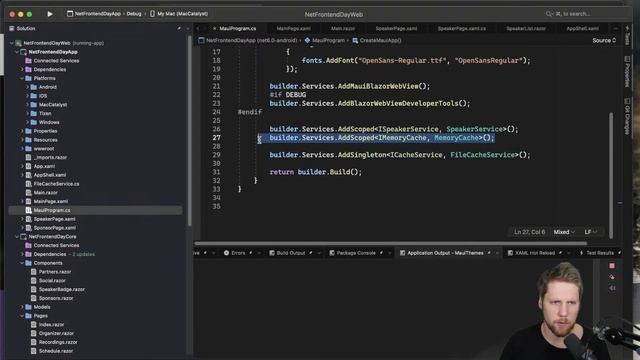
Task: Place cursor on 'return builder.Build();' line
Action: (316, 172)
